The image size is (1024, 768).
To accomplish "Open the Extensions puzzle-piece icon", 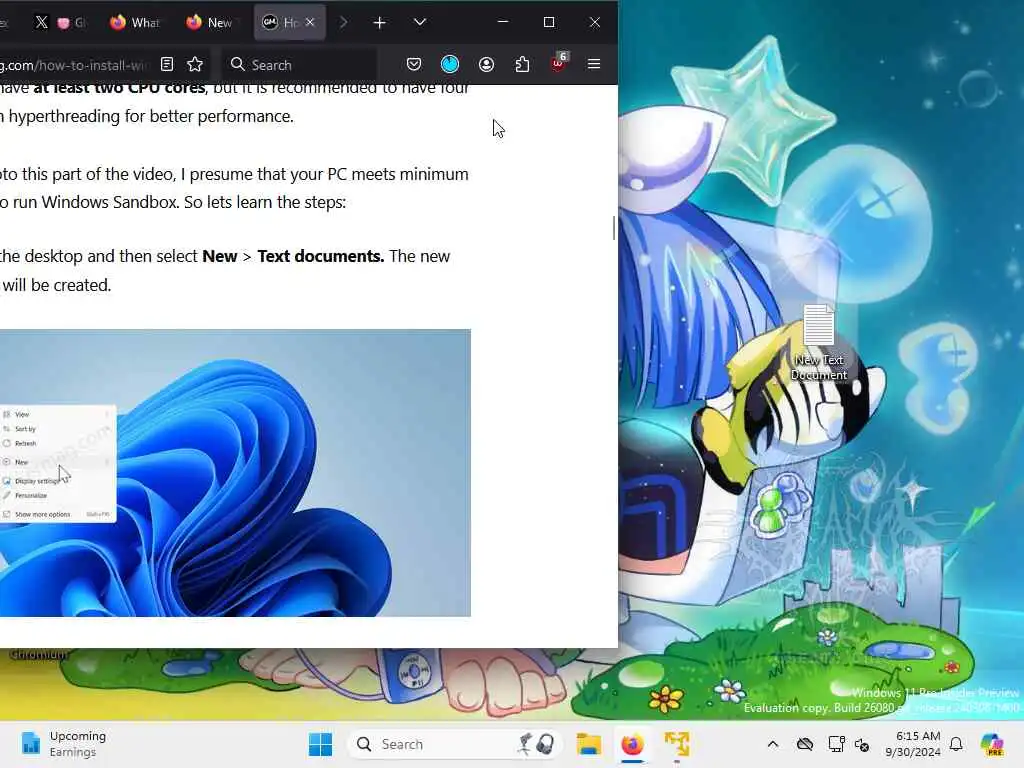I will (x=522, y=64).
